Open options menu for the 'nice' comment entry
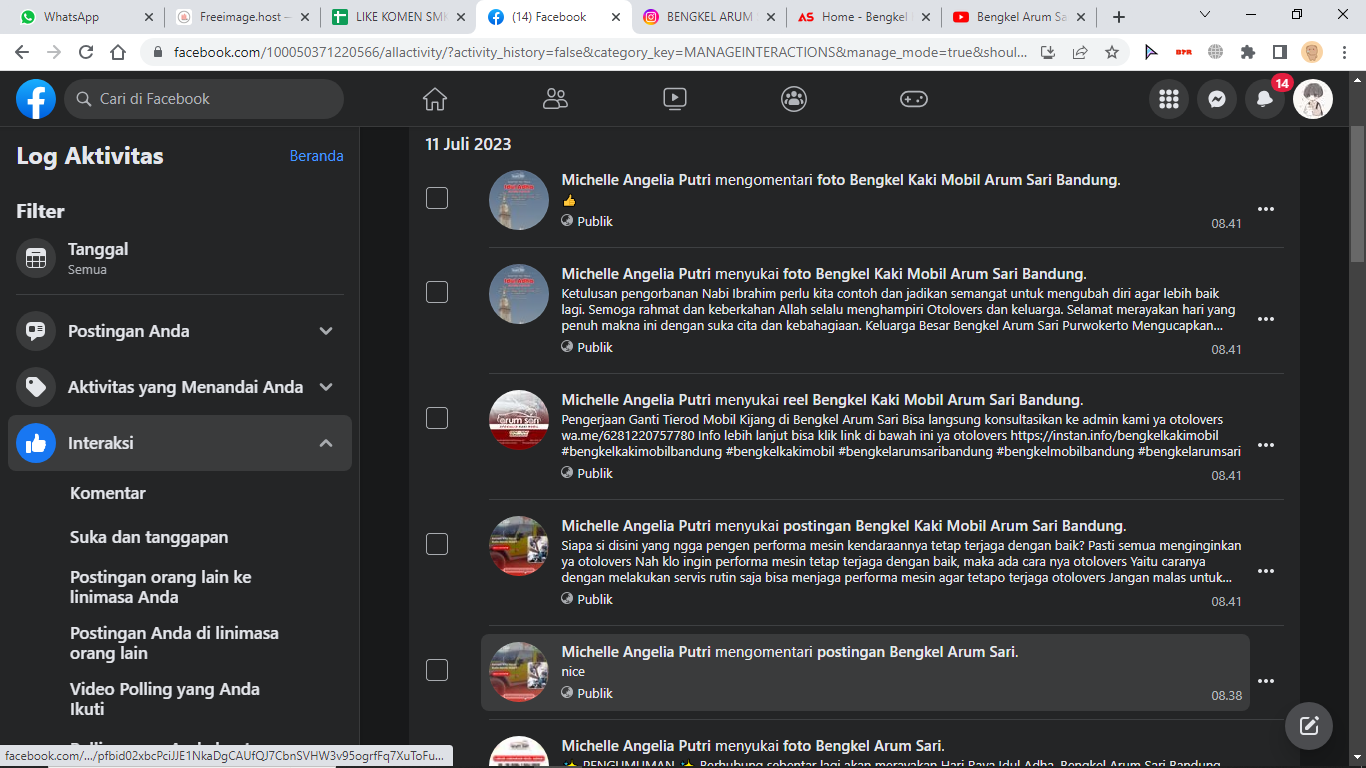This screenshot has width=1366, height=768. (1266, 681)
